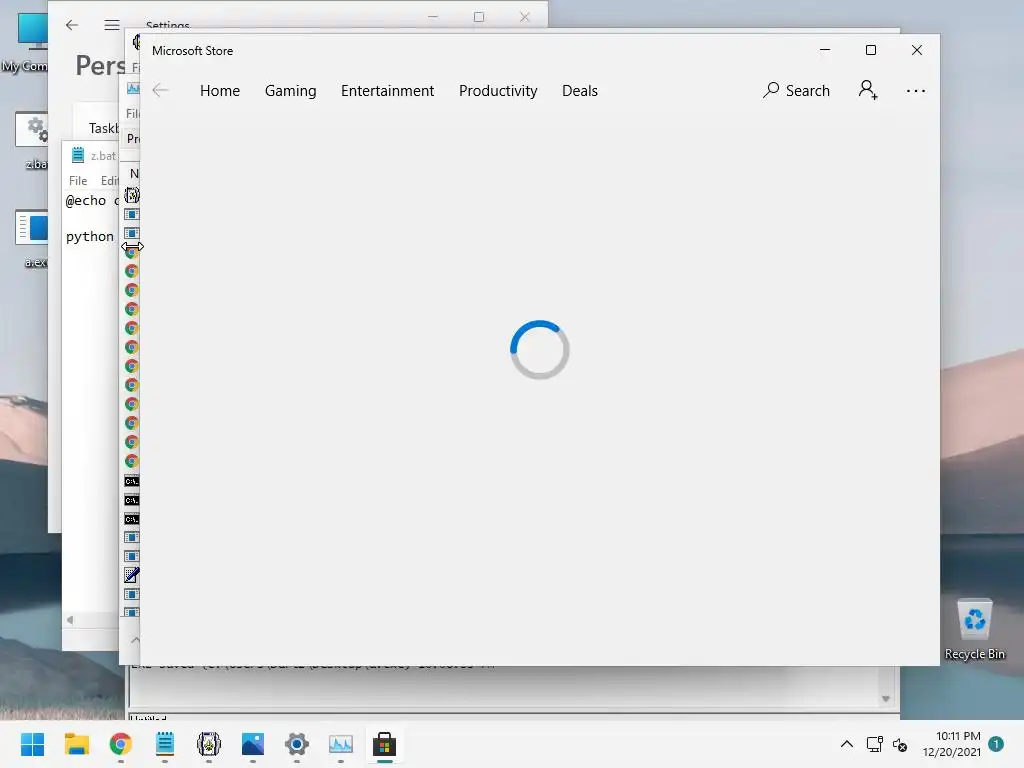Image resolution: width=1024 pixels, height=768 pixels.
Task: Switch to the Gaming tab
Action: click(x=290, y=91)
